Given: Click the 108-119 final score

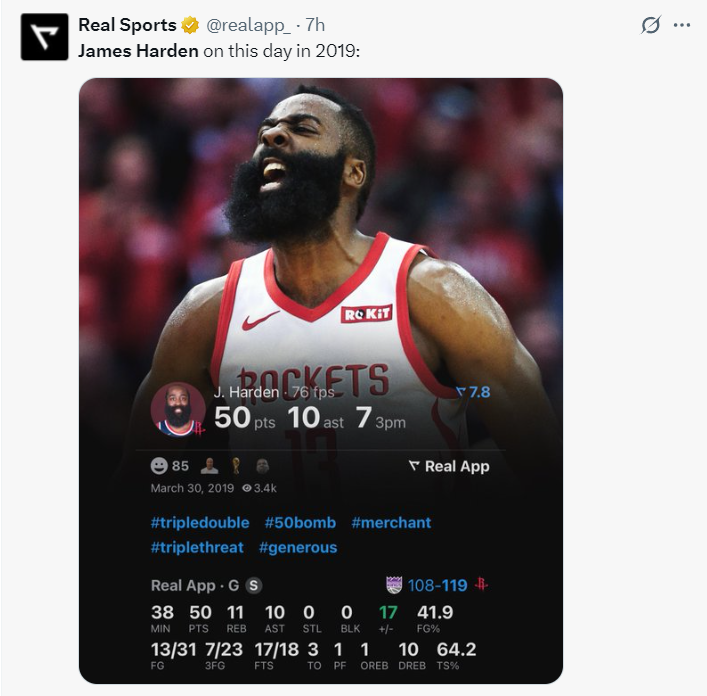Looking at the screenshot, I should tap(437, 585).
